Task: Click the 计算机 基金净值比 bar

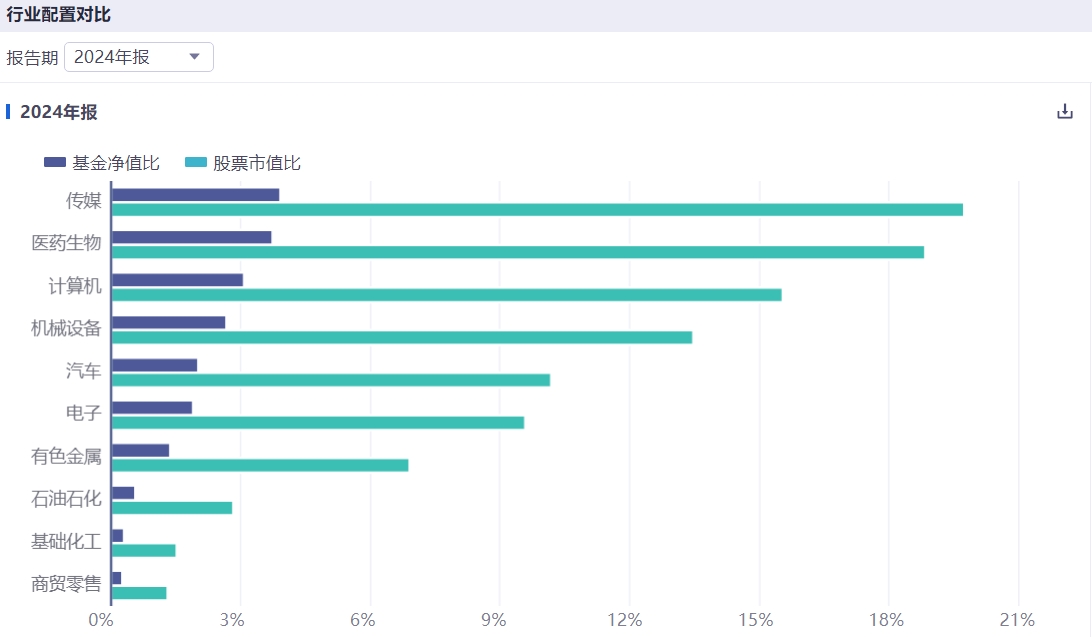Action: pos(177,280)
